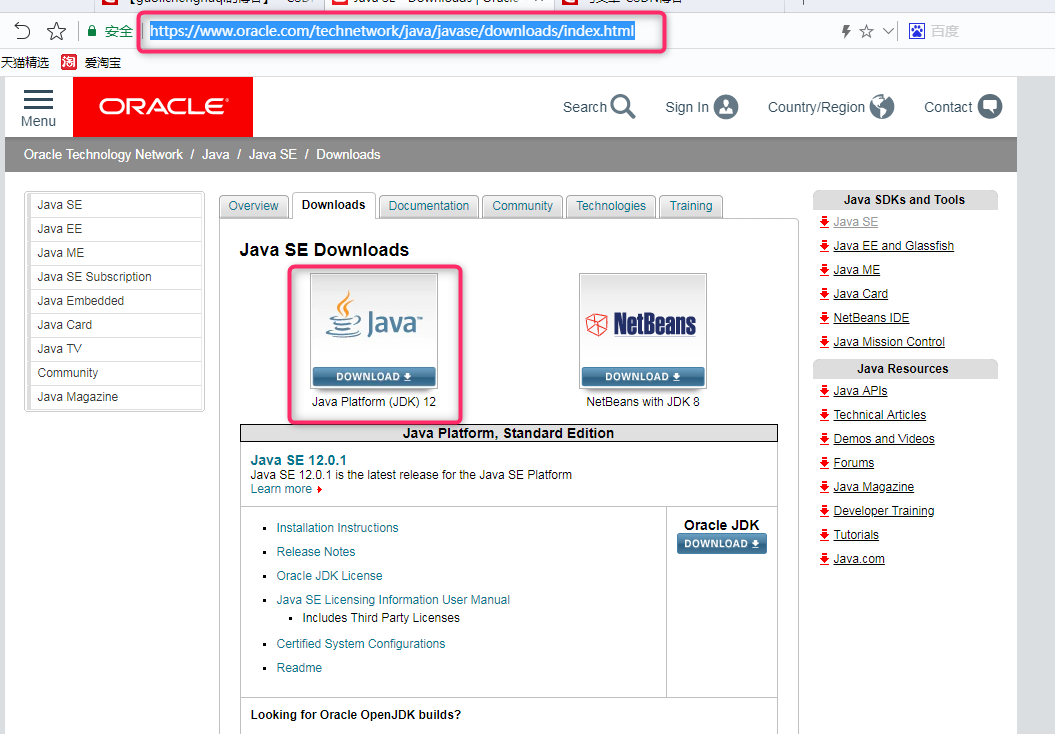
Task: Open Java SE Licensing Information User Manual
Action: point(393,599)
